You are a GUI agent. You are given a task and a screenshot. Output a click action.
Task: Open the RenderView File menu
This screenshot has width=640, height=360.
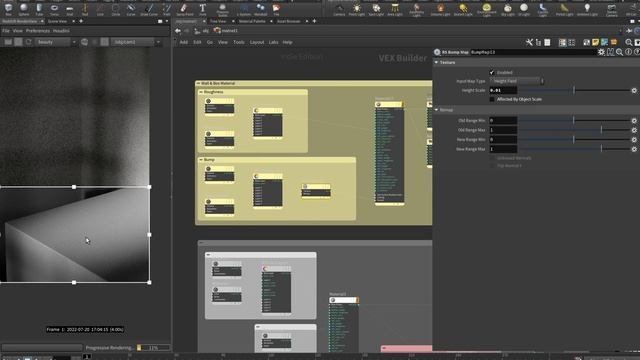click(6, 31)
